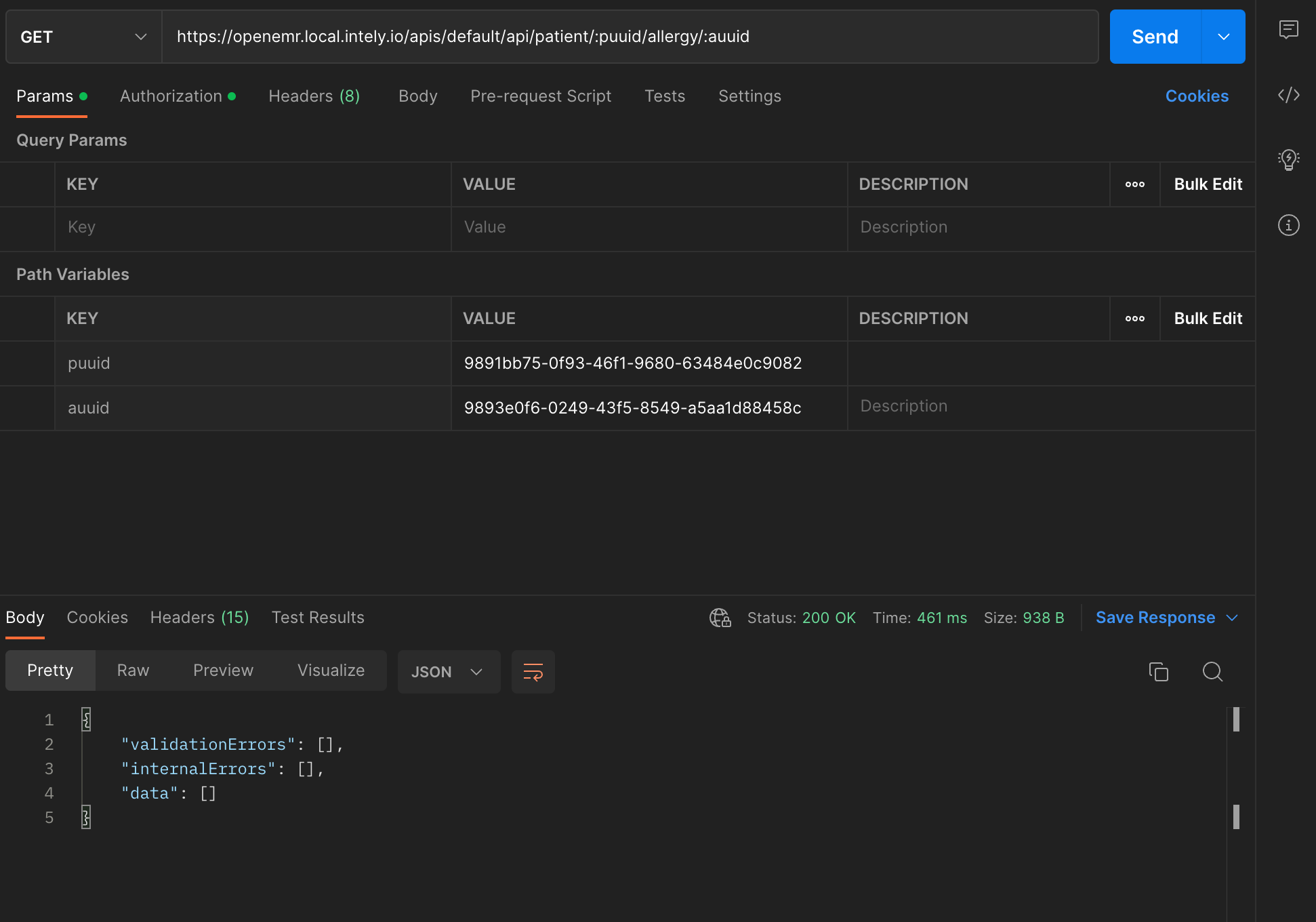This screenshot has width=1316, height=922.
Task: Open the Tests tab
Action: (664, 96)
